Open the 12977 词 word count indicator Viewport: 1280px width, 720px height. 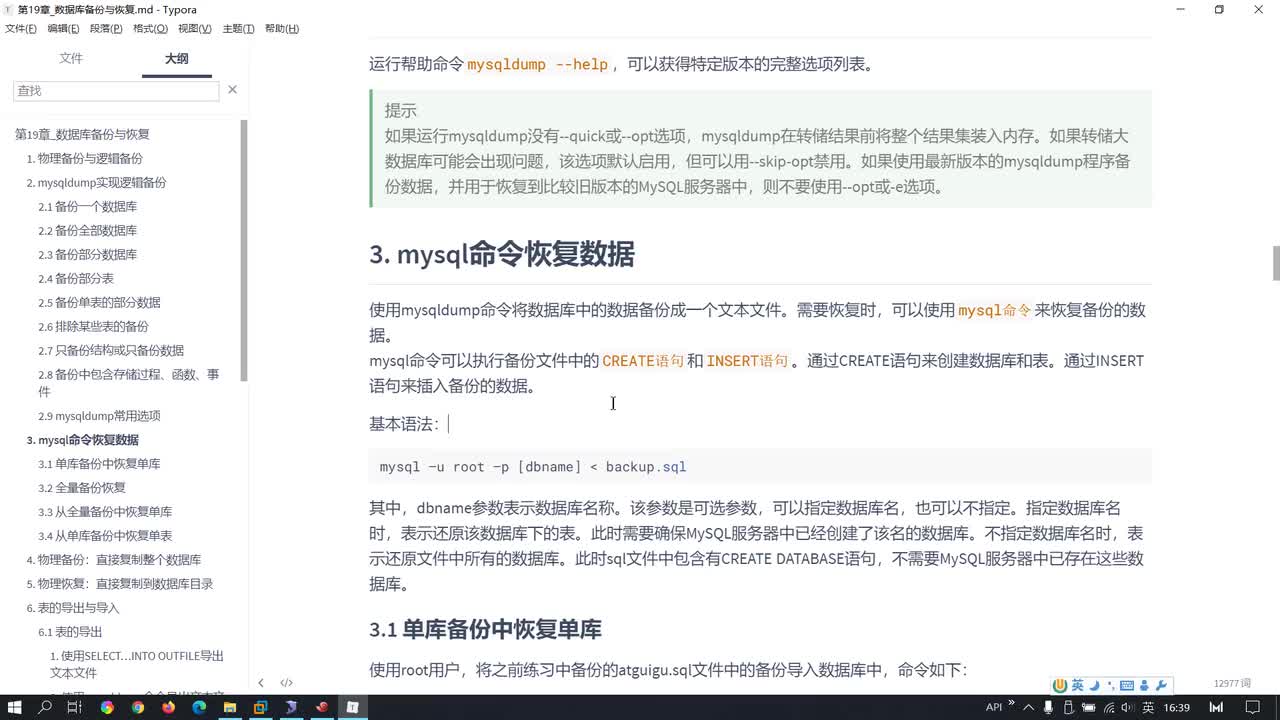1232,683
